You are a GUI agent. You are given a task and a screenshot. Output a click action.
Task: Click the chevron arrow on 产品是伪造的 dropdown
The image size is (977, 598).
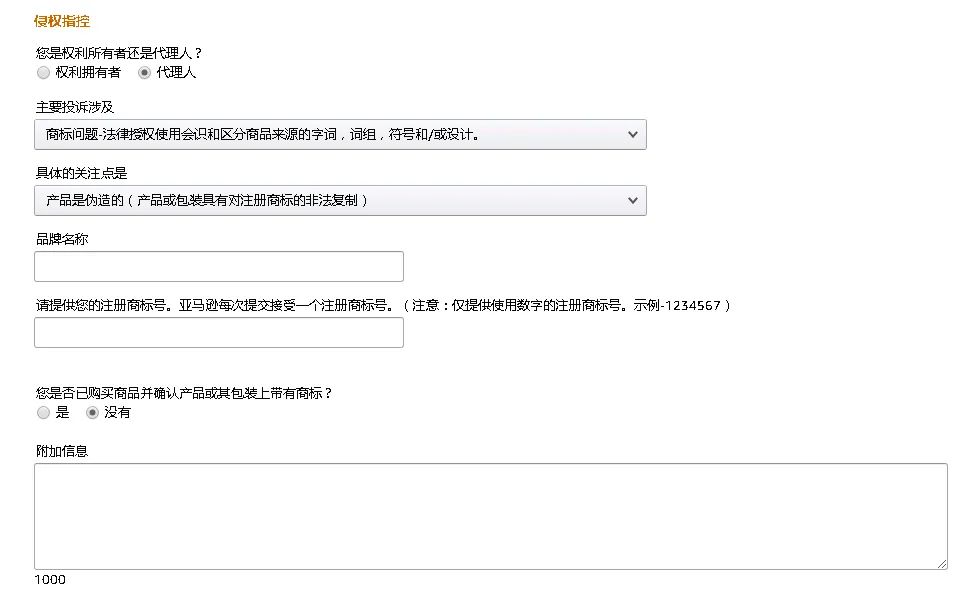(x=632, y=201)
